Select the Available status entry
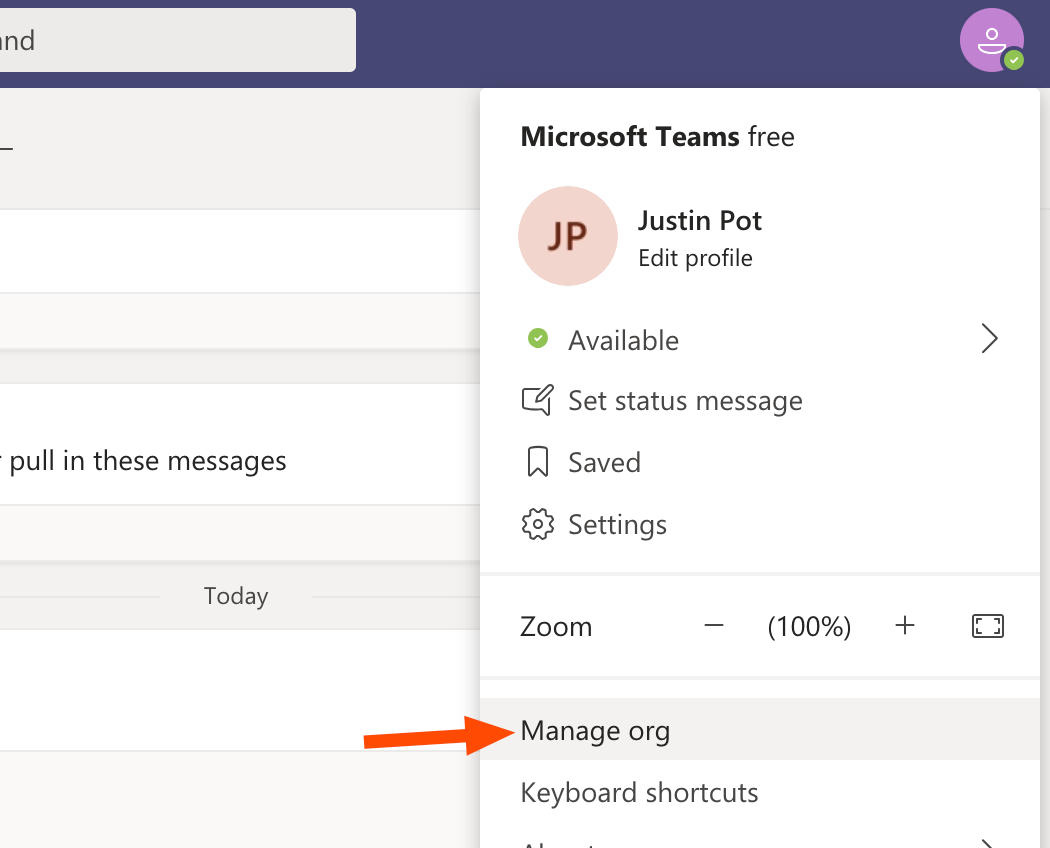 (760, 340)
